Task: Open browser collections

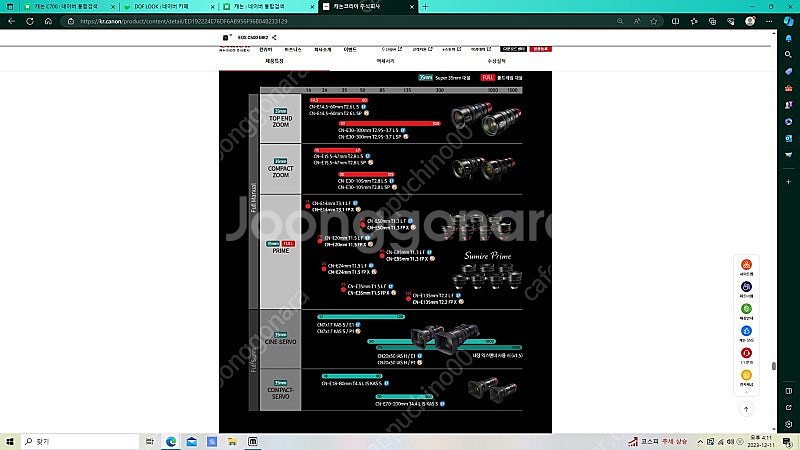Action: pos(712,21)
